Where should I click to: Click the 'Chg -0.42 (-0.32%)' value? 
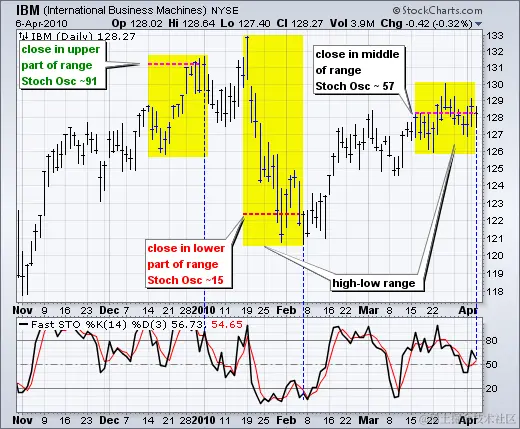pos(426,24)
